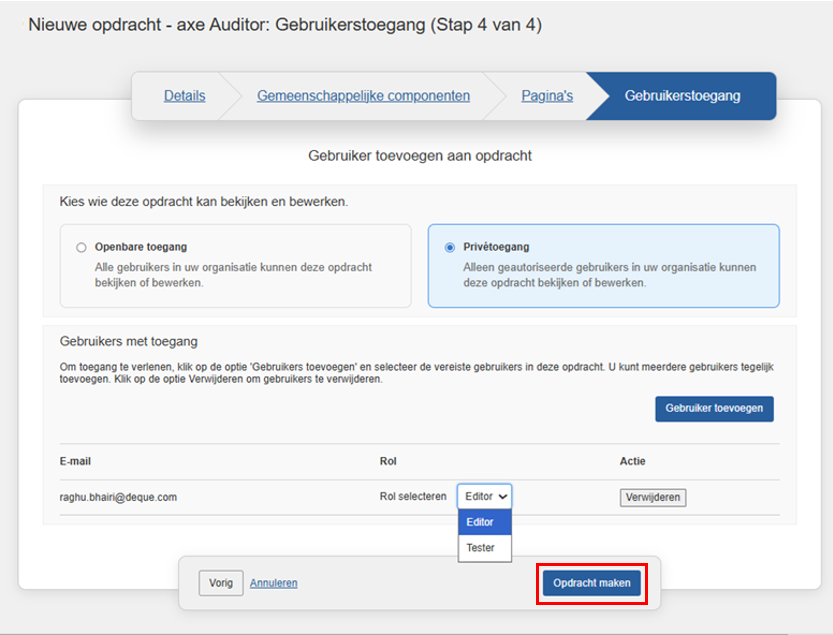
Task: Navigate to the Pagina's step
Action: coord(547,96)
